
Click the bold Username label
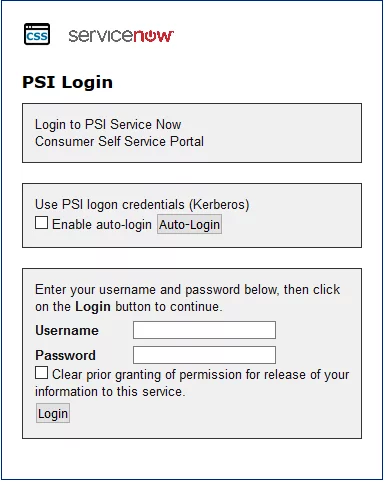click(67, 330)
